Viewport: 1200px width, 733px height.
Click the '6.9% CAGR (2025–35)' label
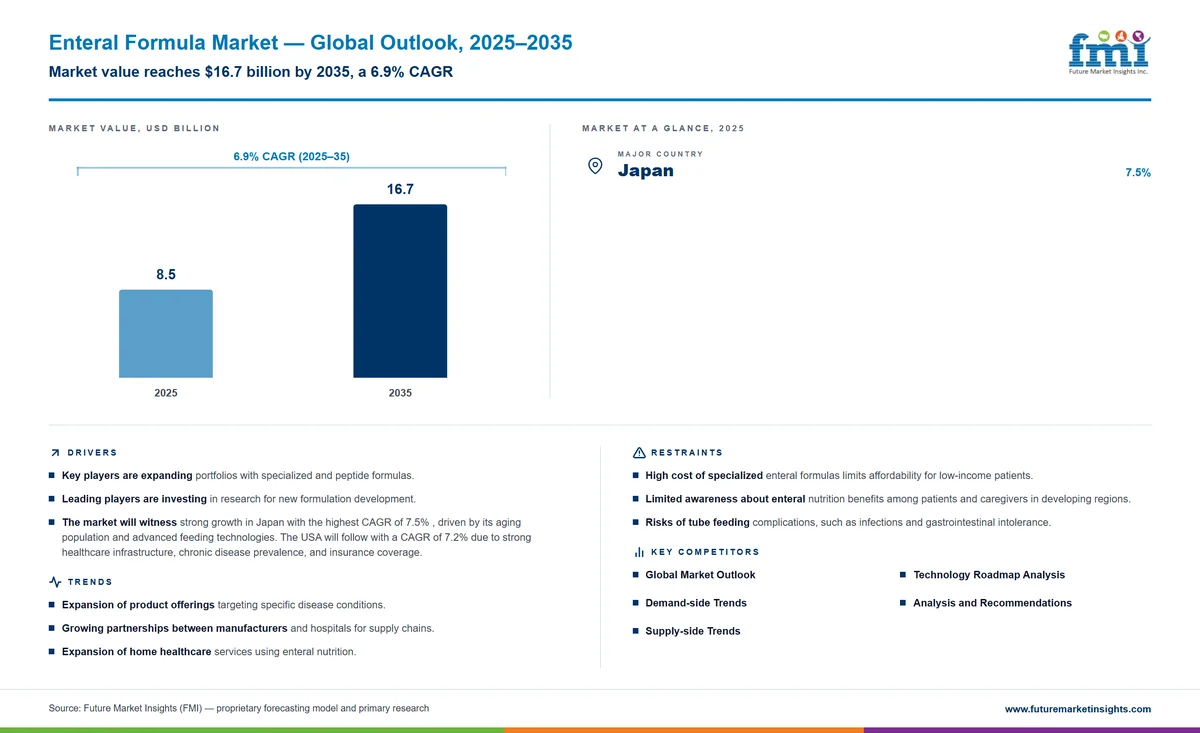(x=291, y=157)
